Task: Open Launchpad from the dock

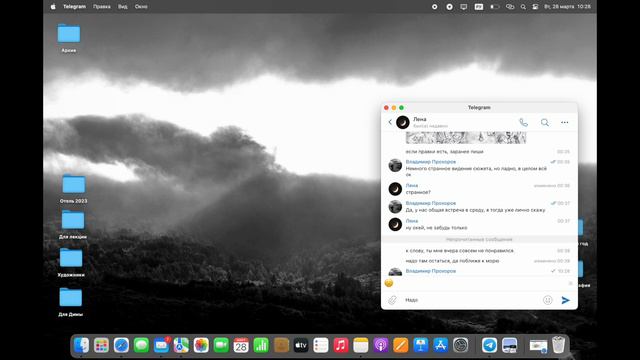Action: 101,345
